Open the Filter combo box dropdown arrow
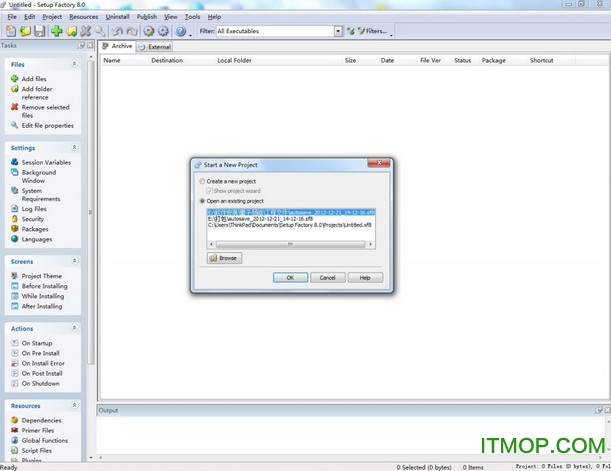Image resolution: width=611 pixels, height=471 pixels. [338, 31]
